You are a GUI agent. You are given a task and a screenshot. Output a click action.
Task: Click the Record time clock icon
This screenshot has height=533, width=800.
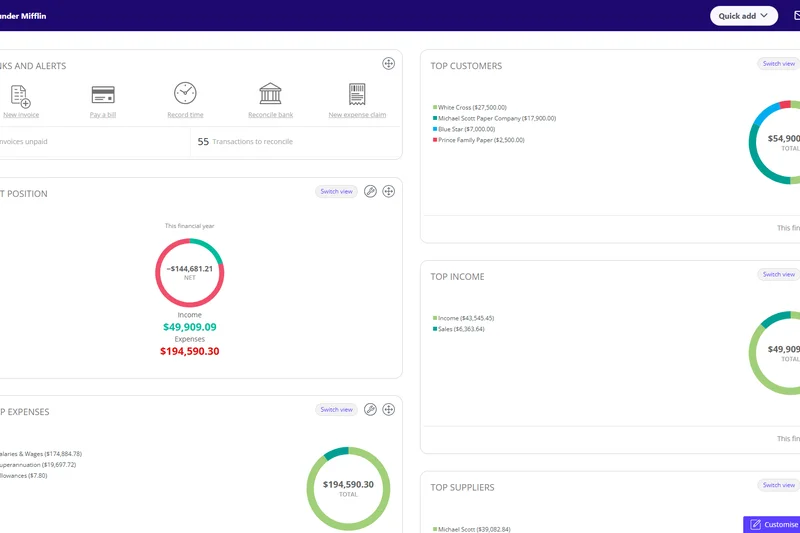(x=185, y=93)
